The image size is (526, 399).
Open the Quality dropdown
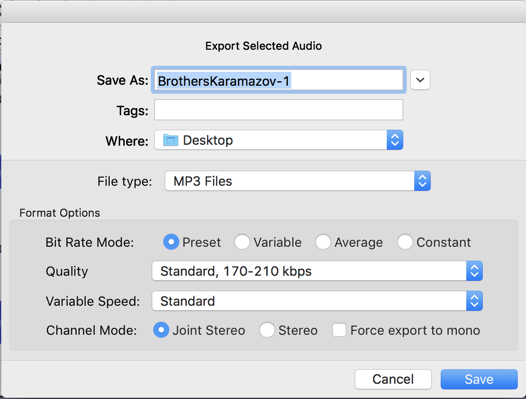[x=317, y=271]
